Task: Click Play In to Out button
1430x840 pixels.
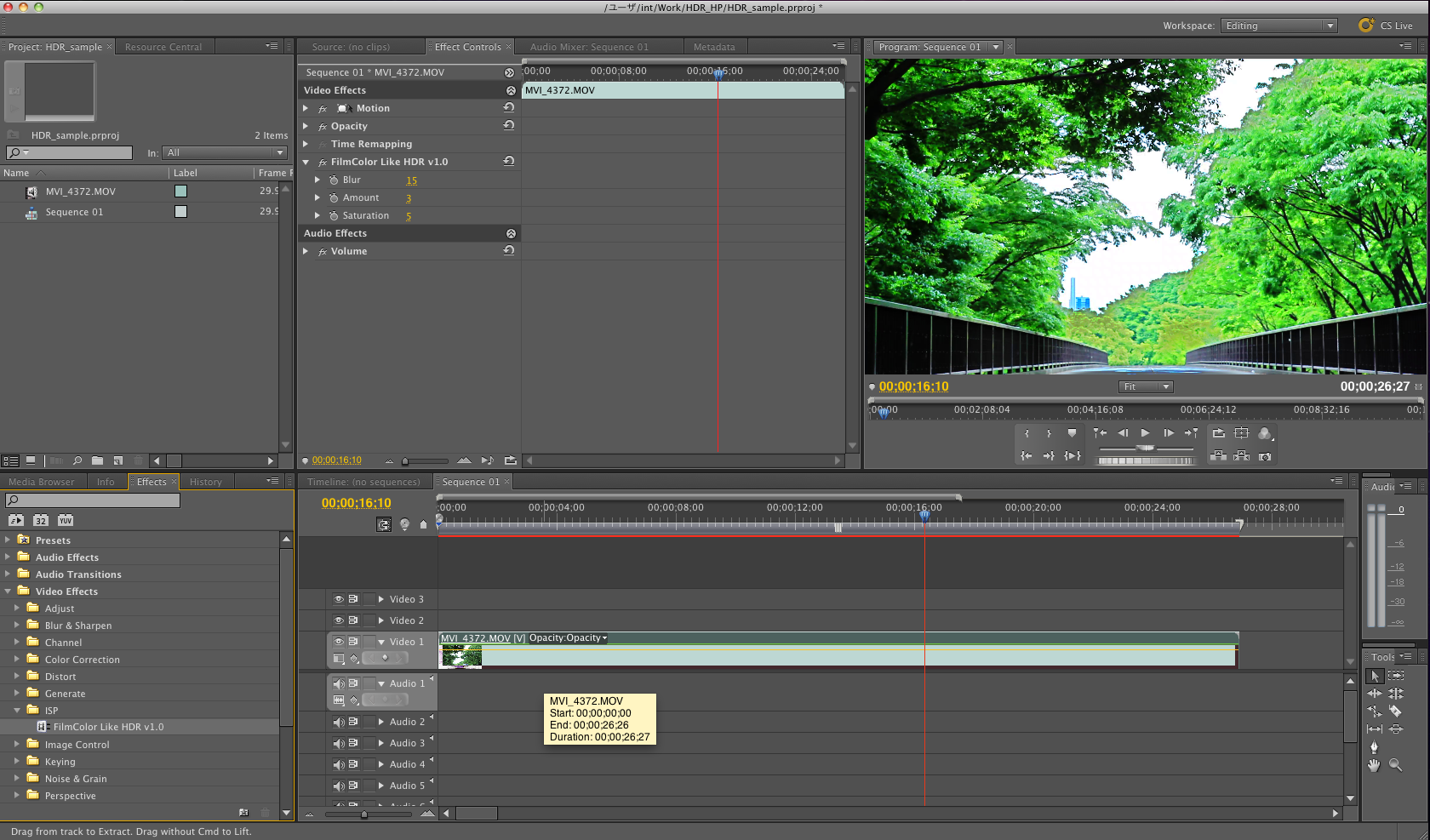Action: click(1072, 456)
